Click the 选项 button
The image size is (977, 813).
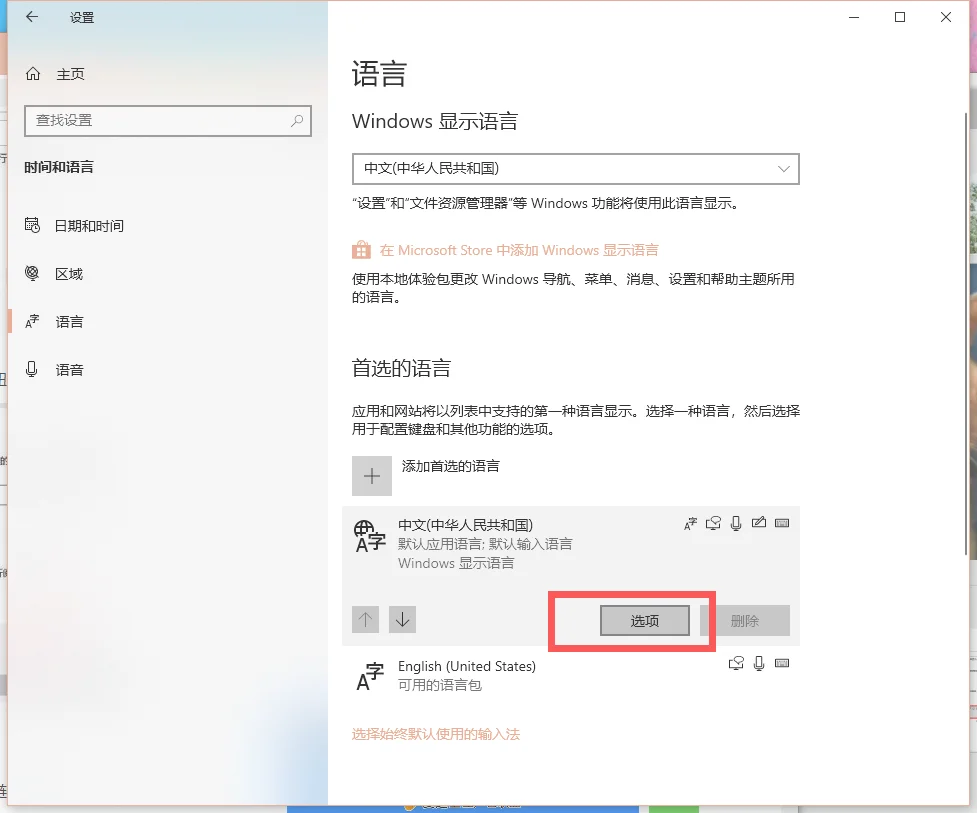tap(645, 620)
